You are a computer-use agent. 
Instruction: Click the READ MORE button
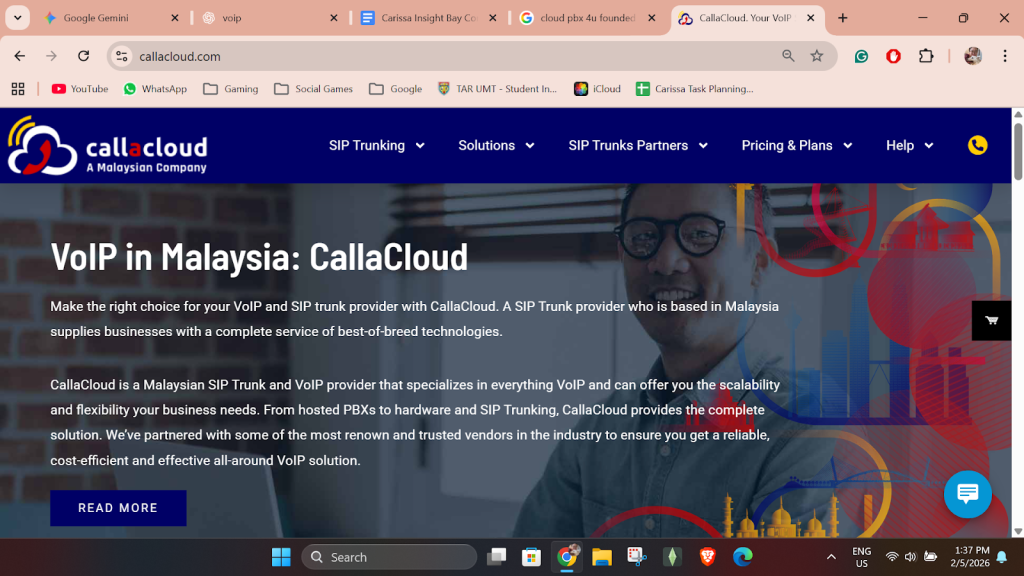coord(118,508)
